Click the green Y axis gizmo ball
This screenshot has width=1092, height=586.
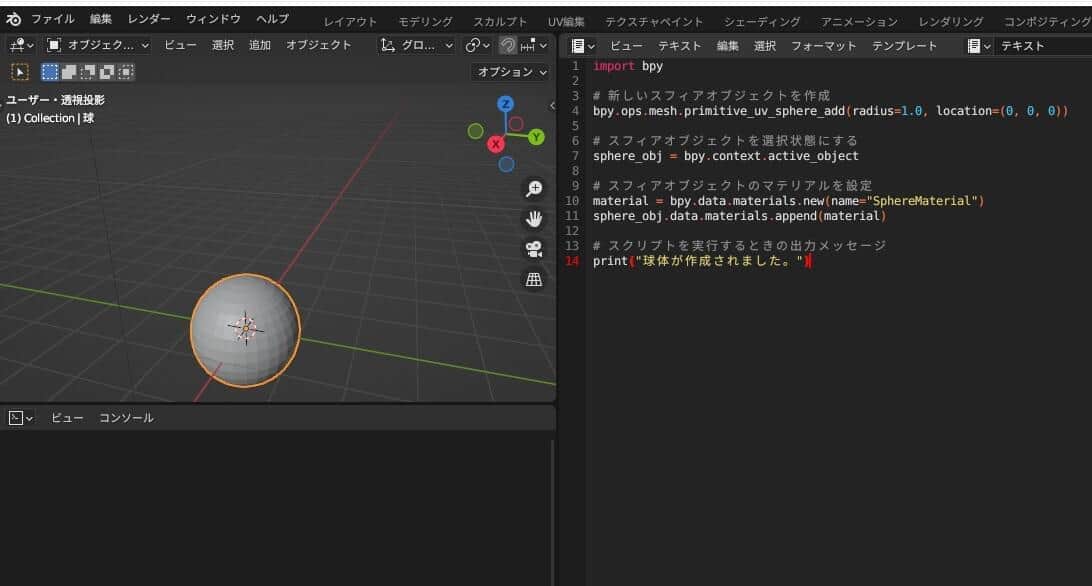pyautogui.click(x=536, y=137)
